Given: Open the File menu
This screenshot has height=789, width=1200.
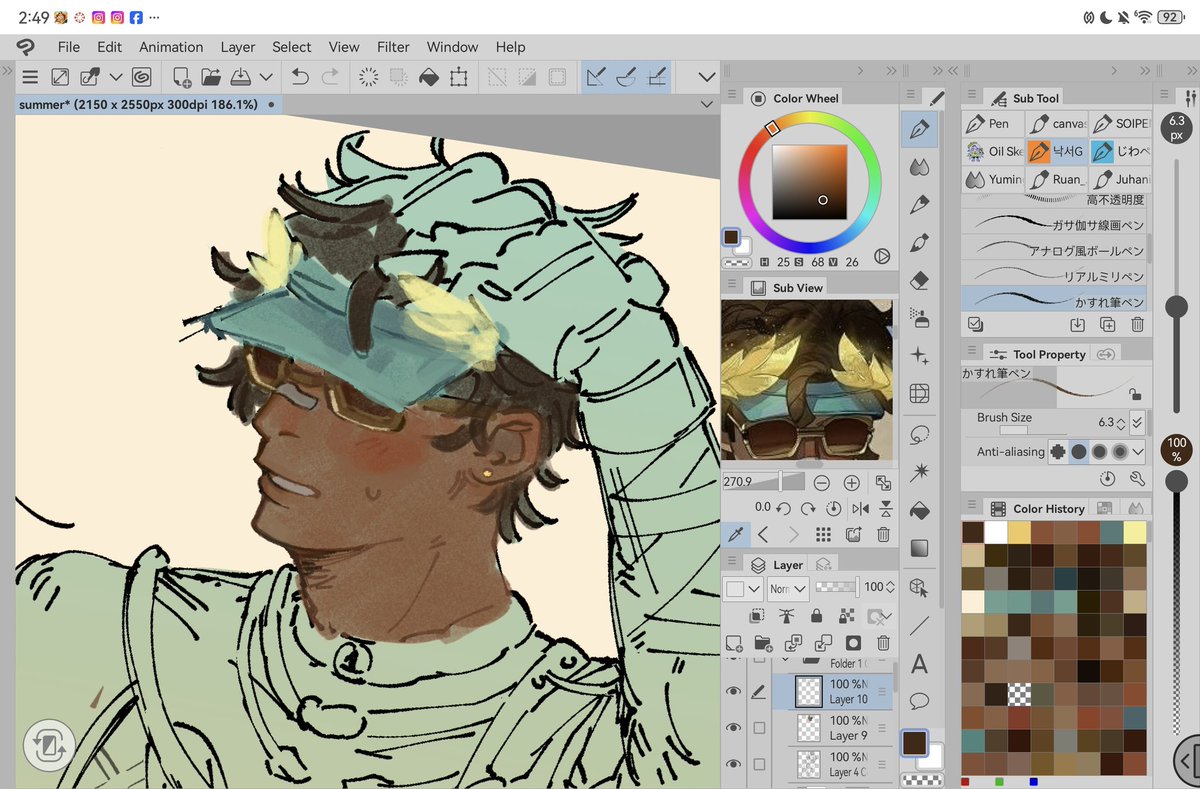Looking at the screenshot, I should [x=68, y=47].
